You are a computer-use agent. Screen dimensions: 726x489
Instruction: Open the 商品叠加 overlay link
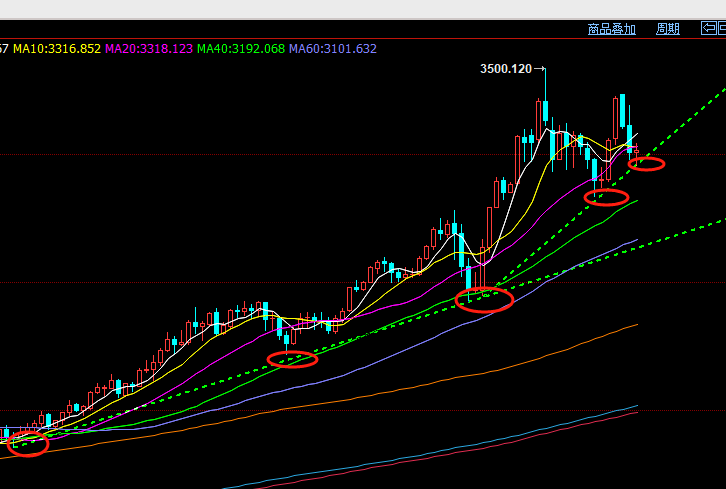(x=612, y=29)
